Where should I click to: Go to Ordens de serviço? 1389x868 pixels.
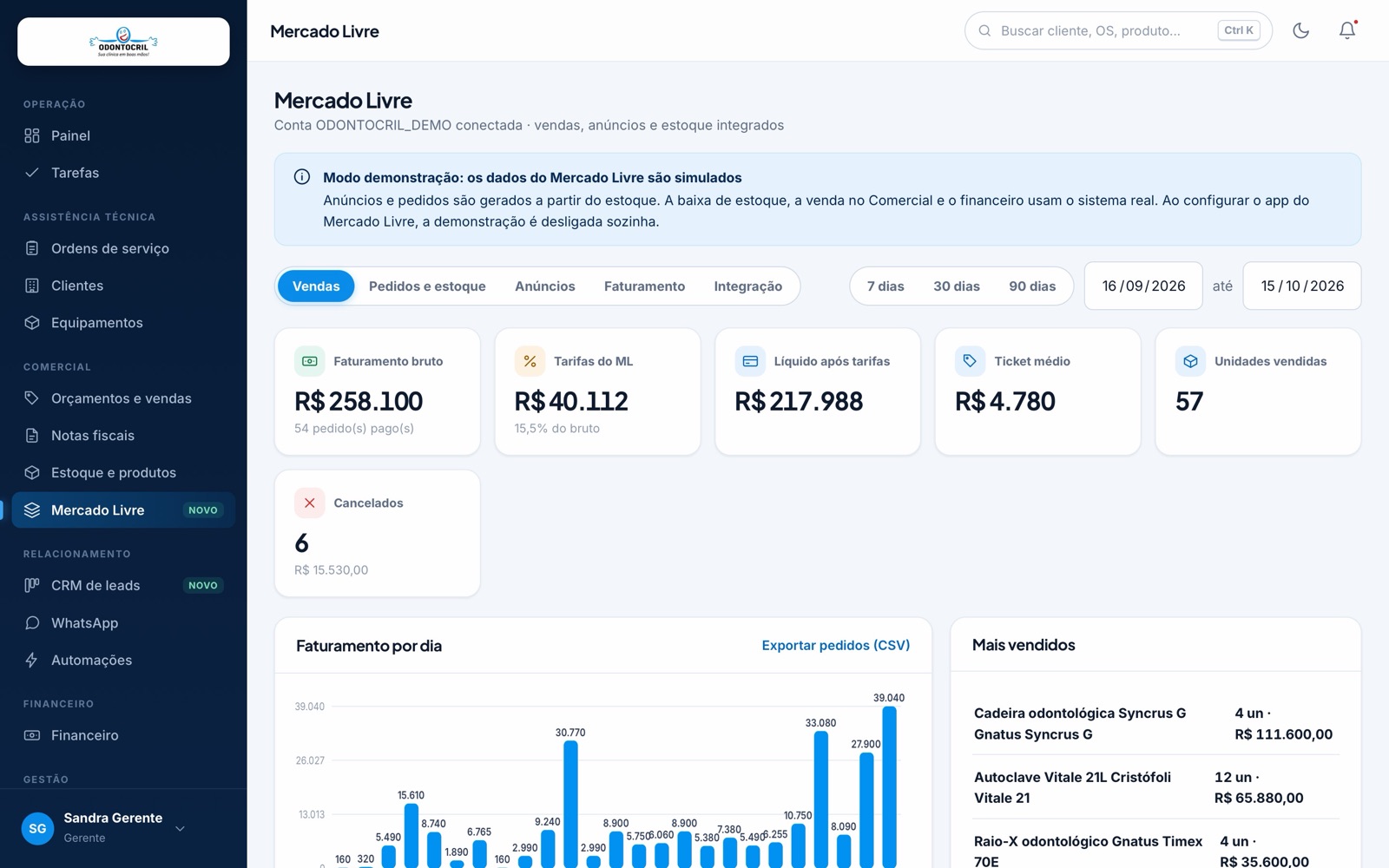coord(123,248)
